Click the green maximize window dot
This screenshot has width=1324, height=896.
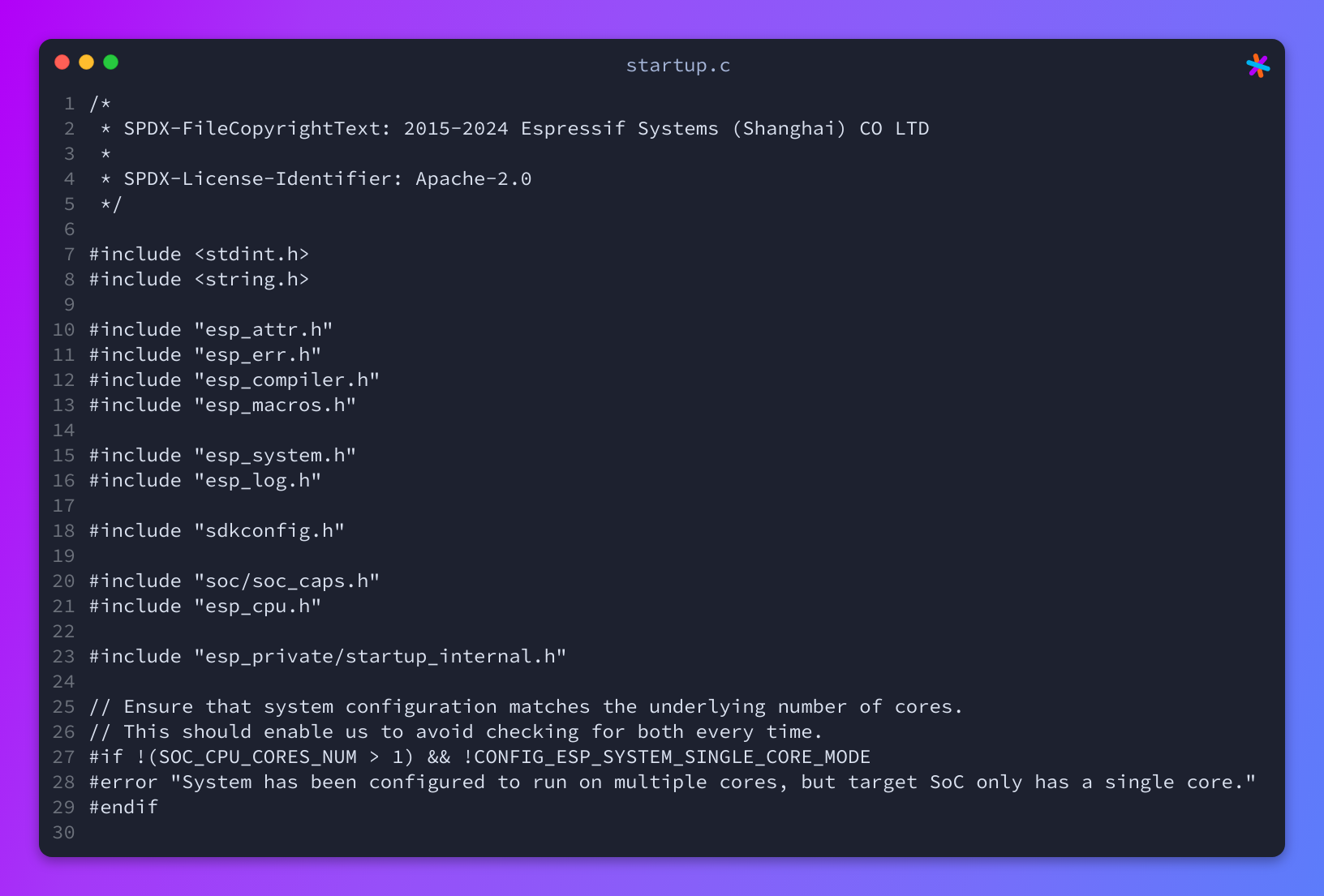point(110,62)
